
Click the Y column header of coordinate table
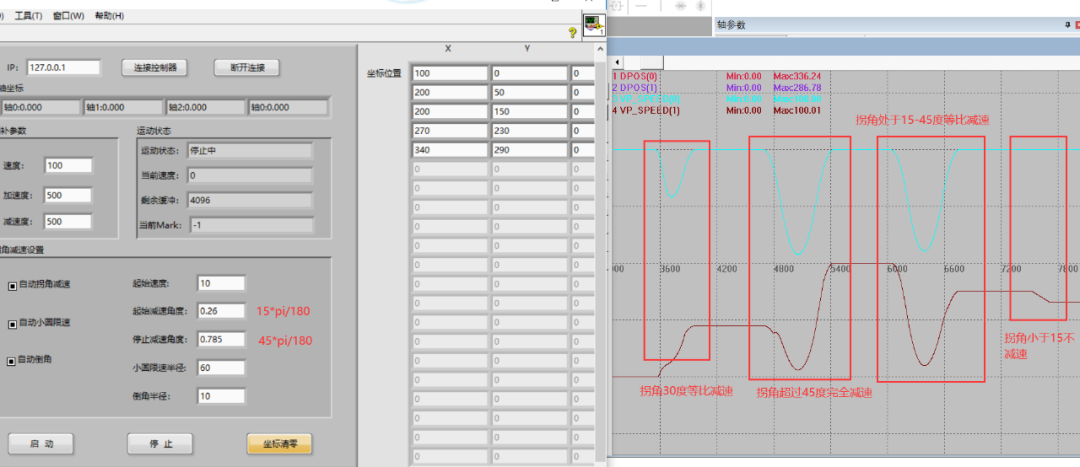coord(528,49)
